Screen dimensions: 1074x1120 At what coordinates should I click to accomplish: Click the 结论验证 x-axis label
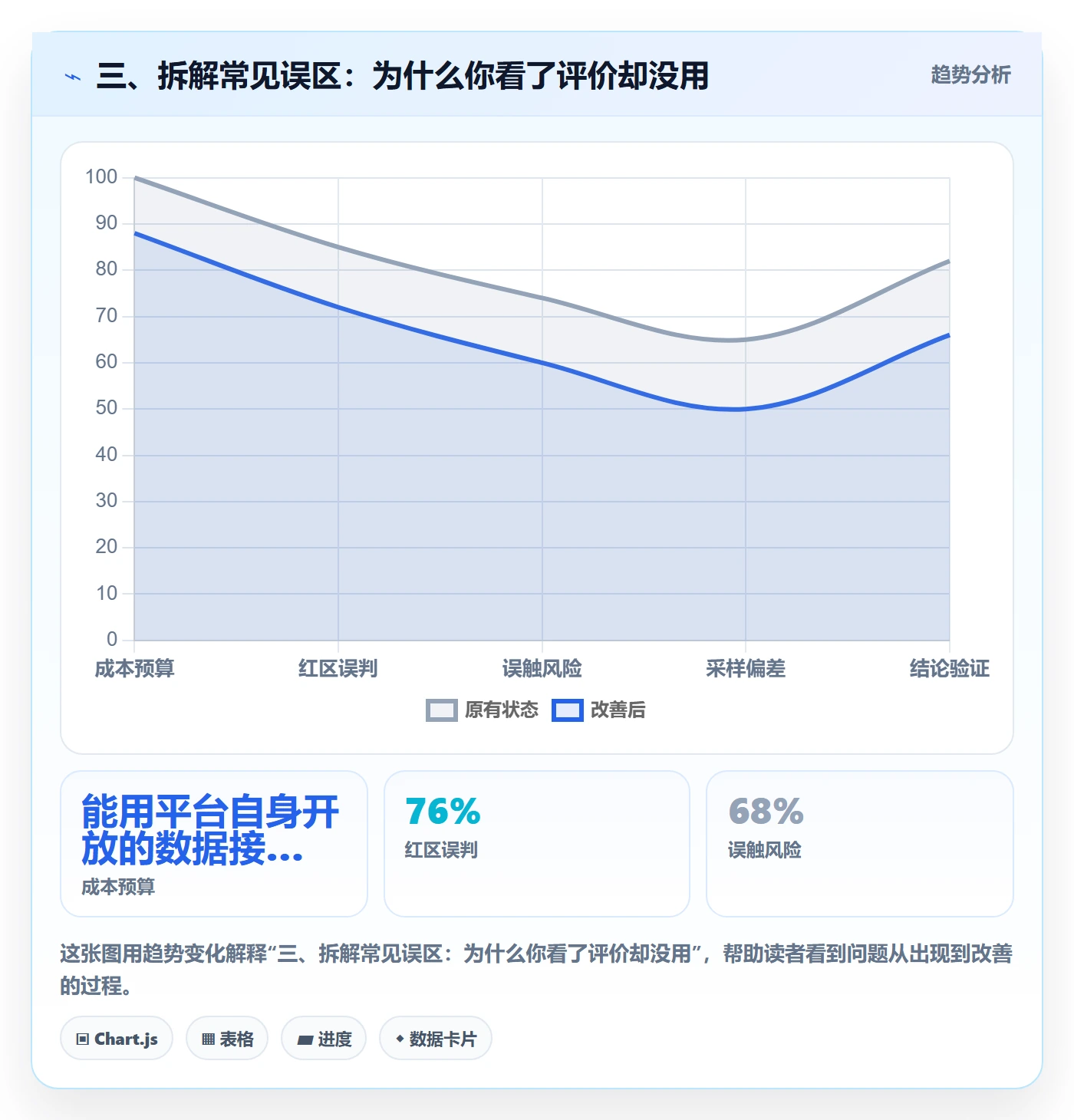(950, 669)
